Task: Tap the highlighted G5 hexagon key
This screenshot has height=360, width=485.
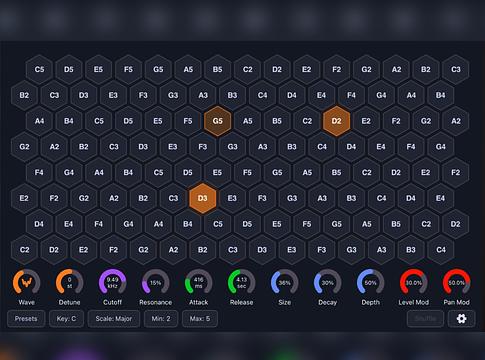Action: pyautogui.click(x=217, y=121)
